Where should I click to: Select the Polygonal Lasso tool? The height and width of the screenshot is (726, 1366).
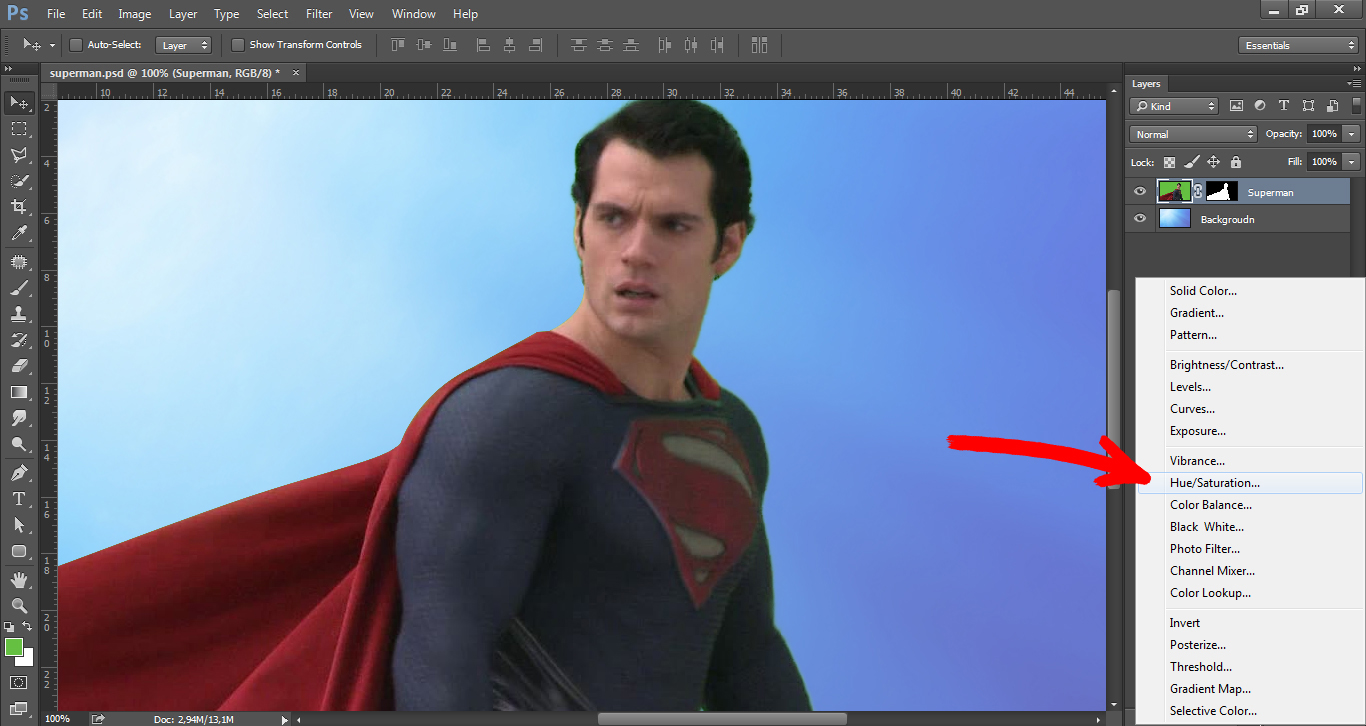pyautogui.click(x=18, y=155)
